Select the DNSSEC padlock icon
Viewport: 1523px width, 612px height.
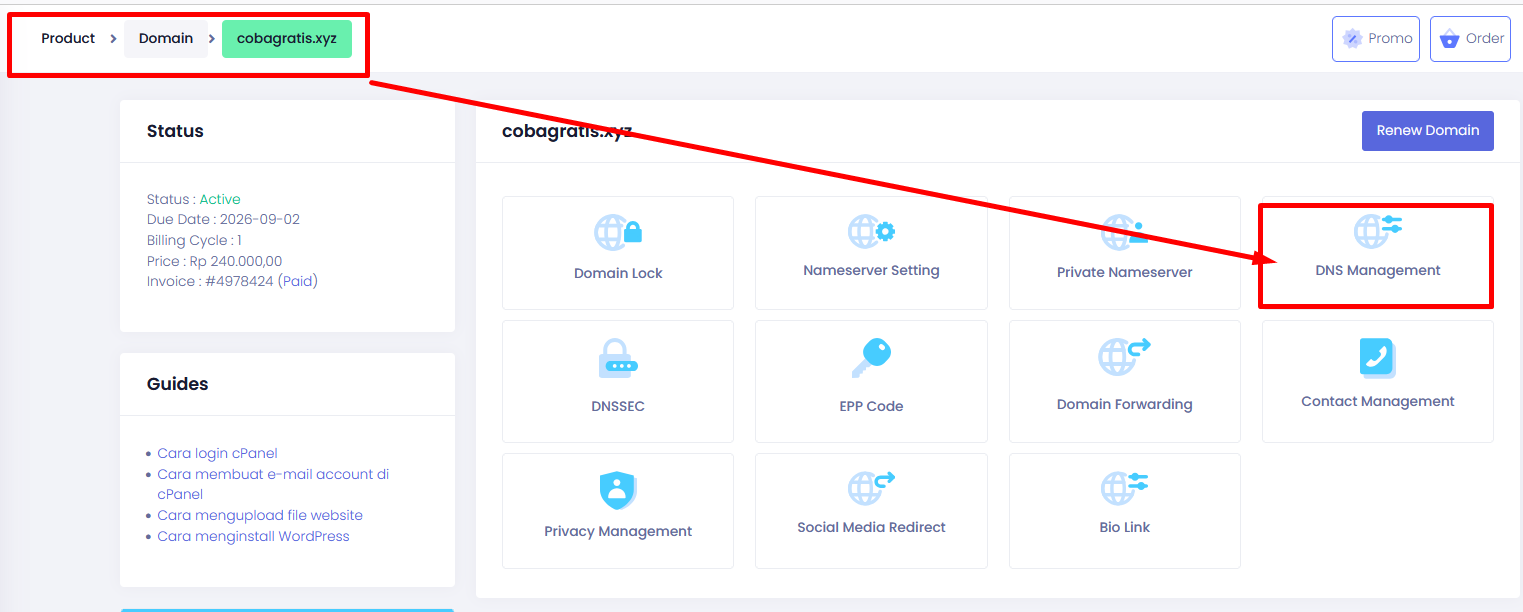point(618,357)
